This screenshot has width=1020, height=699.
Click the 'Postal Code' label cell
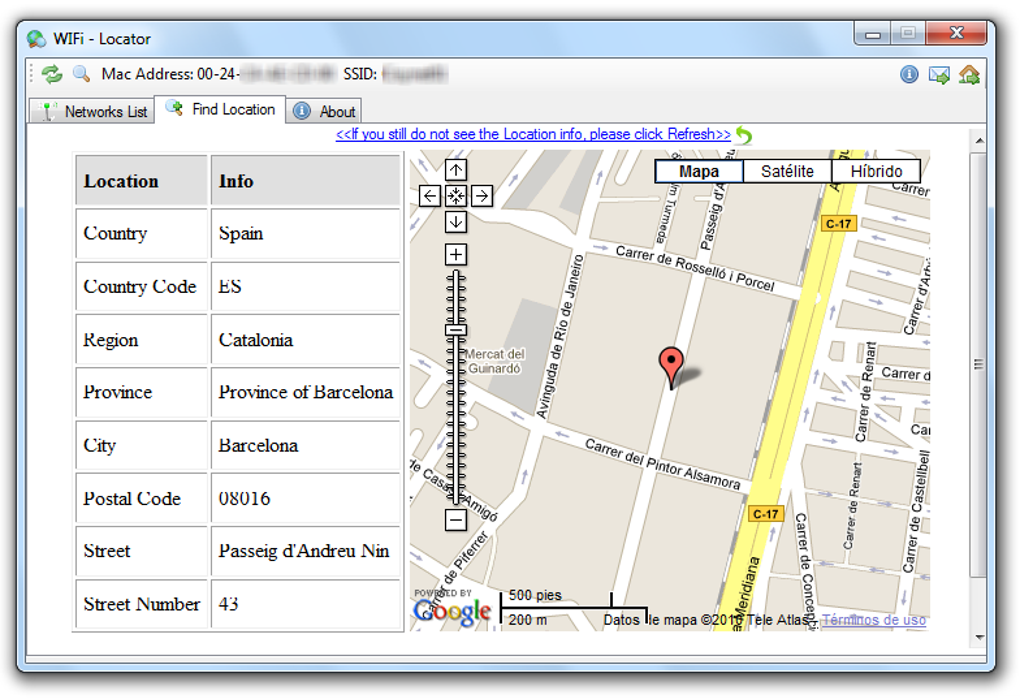pos(141,499)
